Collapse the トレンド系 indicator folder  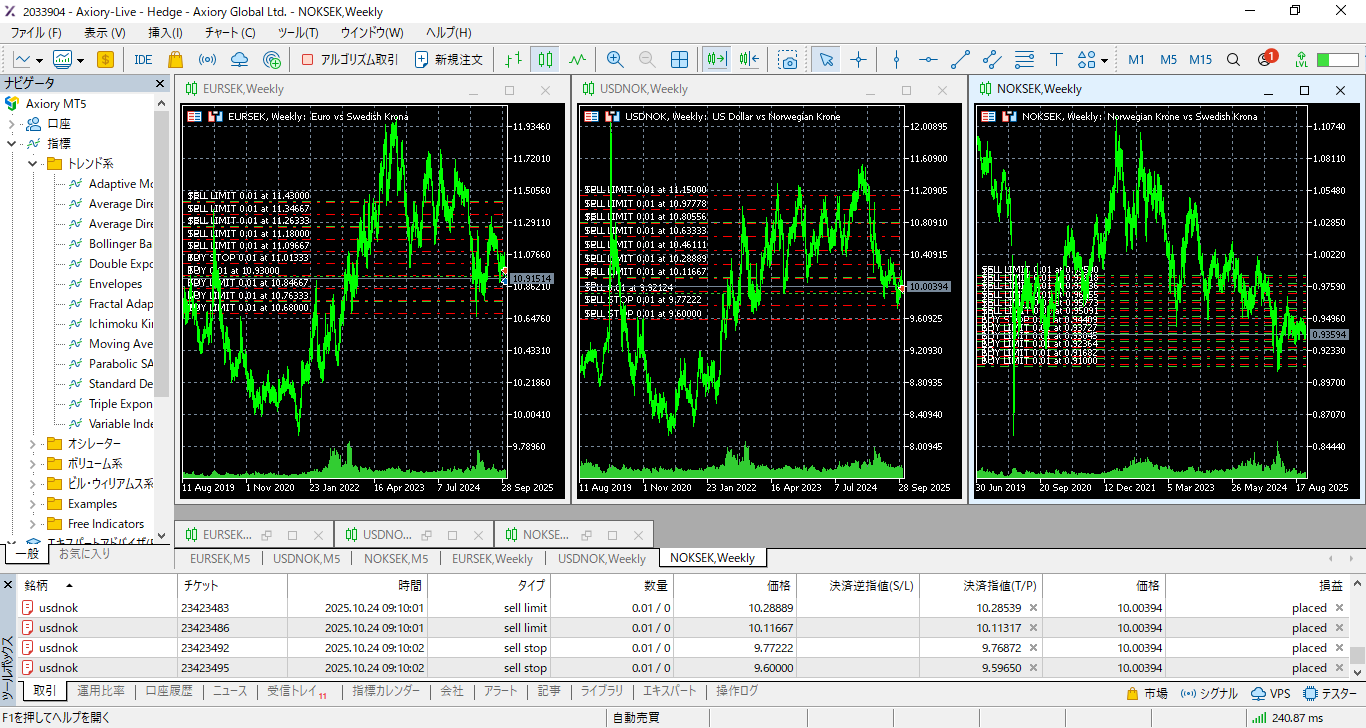point(32,164)
